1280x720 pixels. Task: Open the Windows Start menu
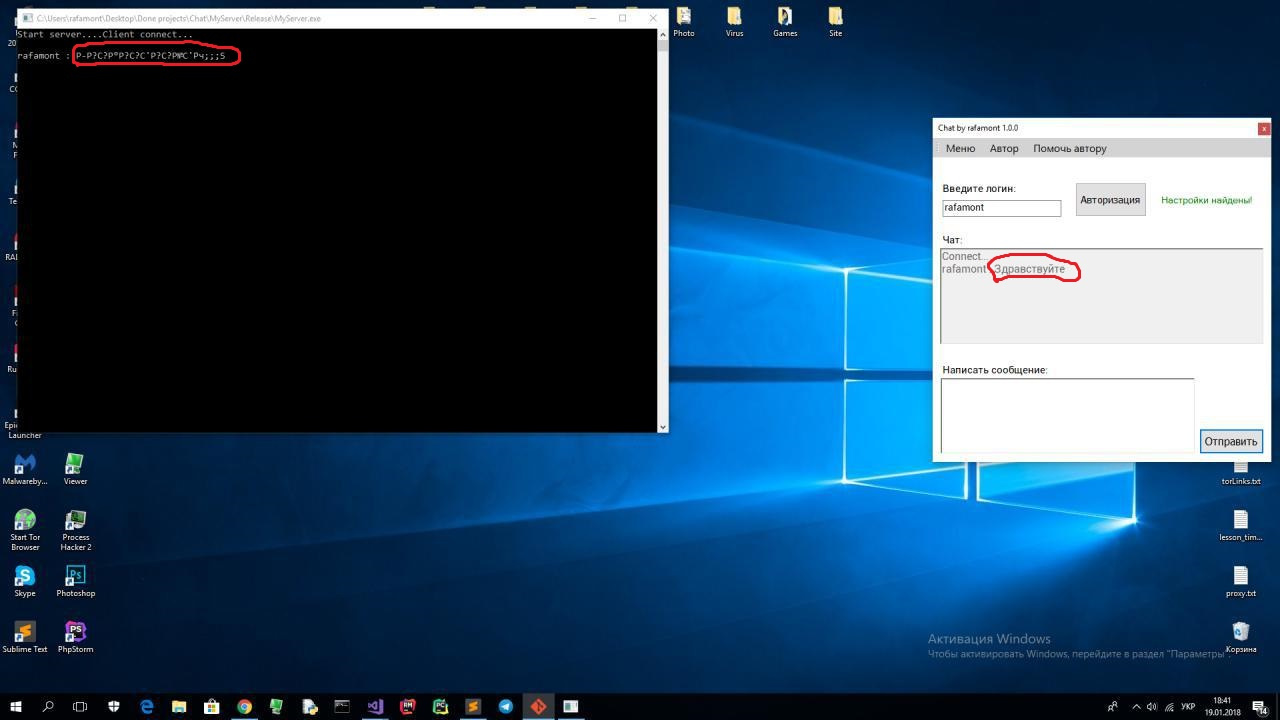click(15, 706)
